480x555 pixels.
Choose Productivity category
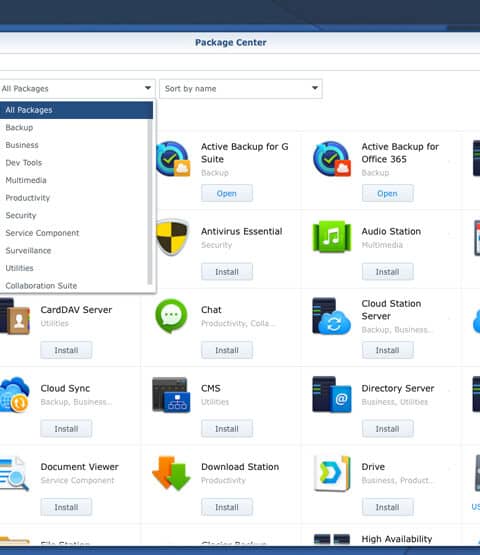74,198
